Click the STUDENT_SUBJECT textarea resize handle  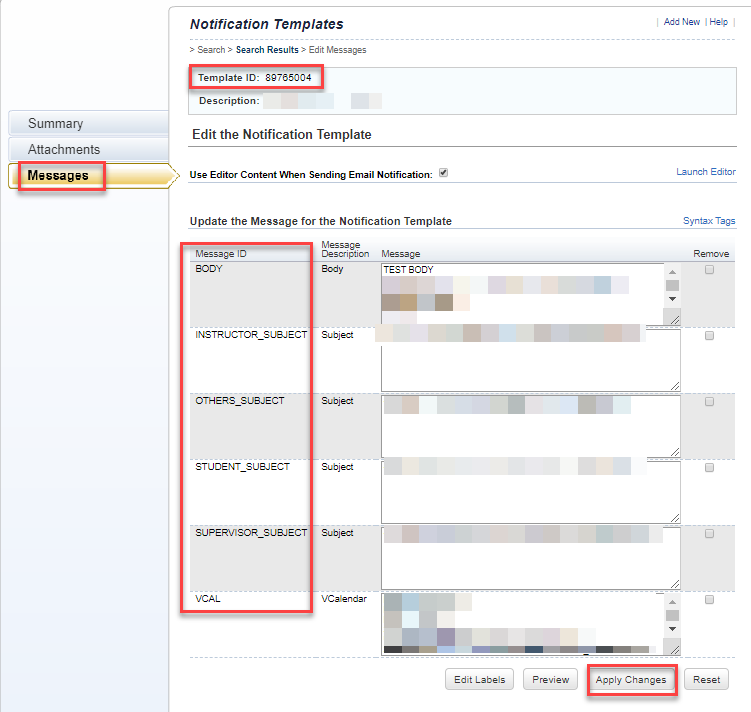[x=674, y=518]
